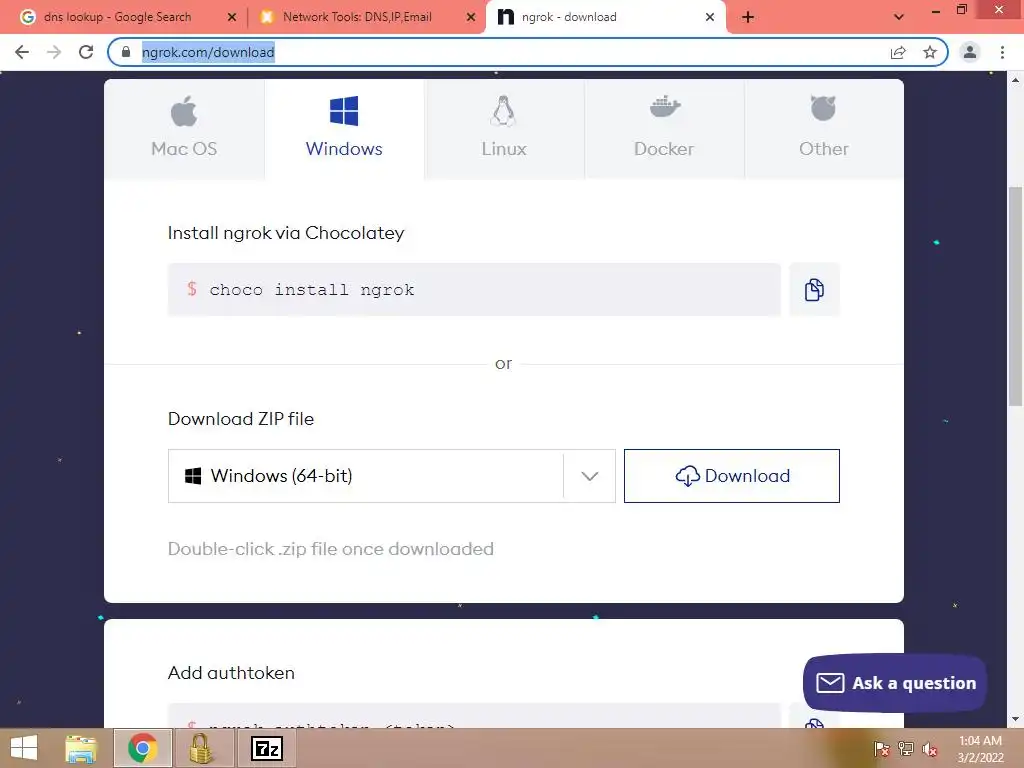
Task: Go forward in browser history
Action: [54, 52]
